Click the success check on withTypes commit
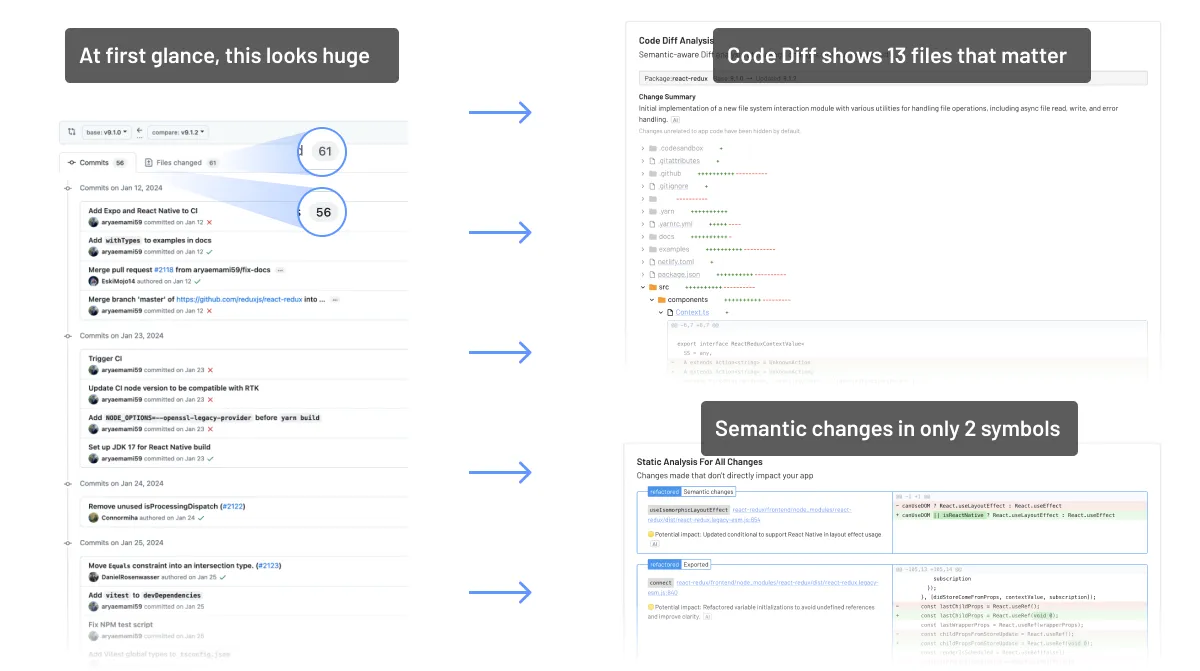 [209, 252]
